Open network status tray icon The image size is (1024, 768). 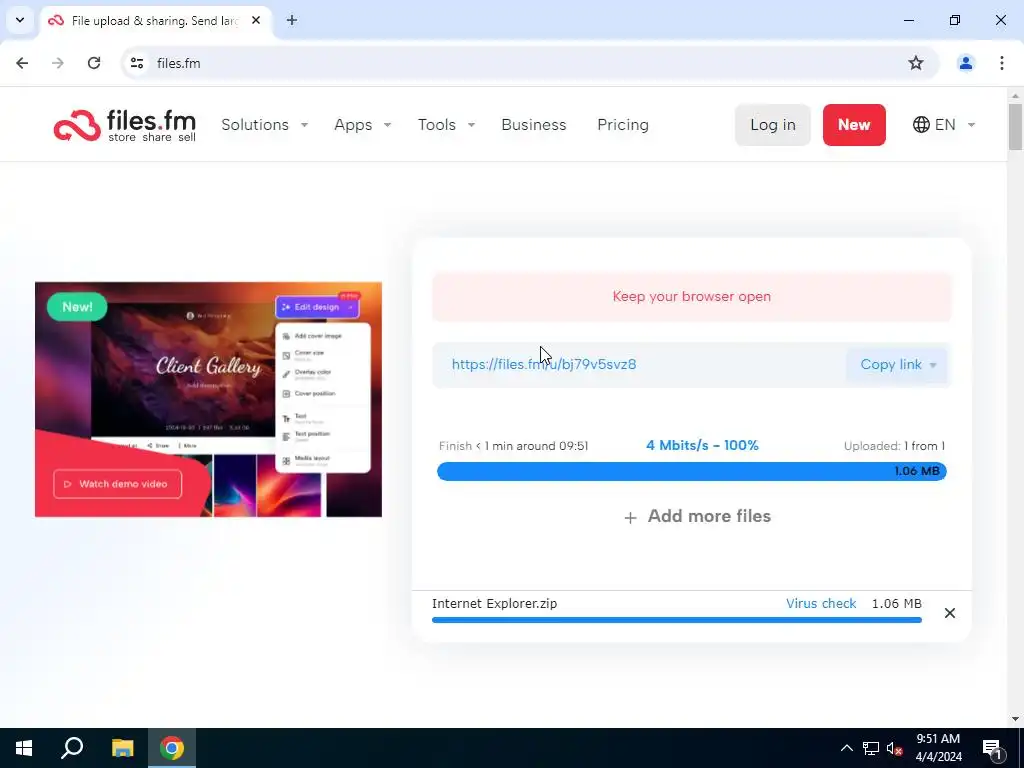[x=871, y=748]
